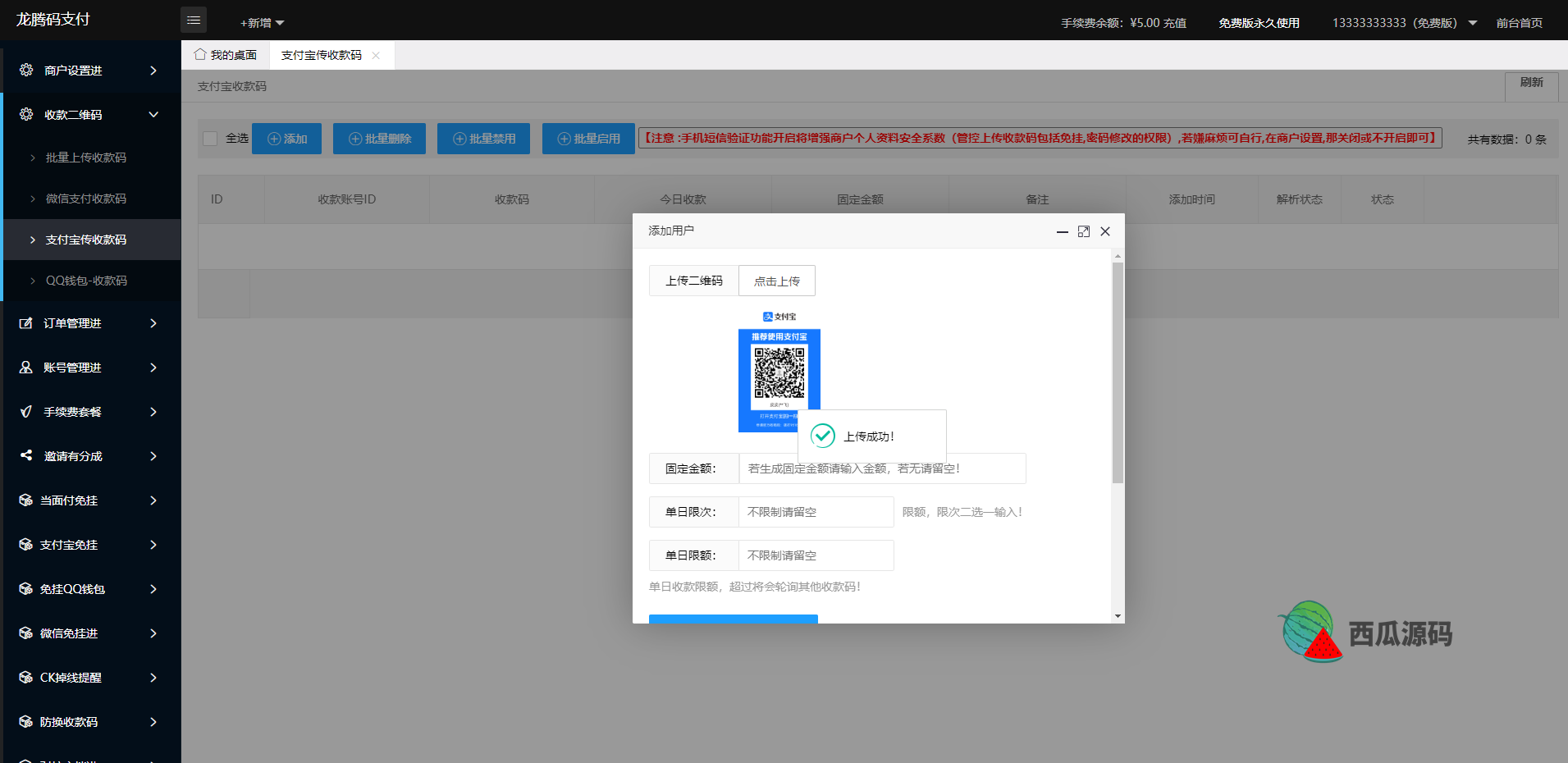1568x763 pixels.
Task: Click the scrollbar down arrow in dialog
Action: (1118, 616)
